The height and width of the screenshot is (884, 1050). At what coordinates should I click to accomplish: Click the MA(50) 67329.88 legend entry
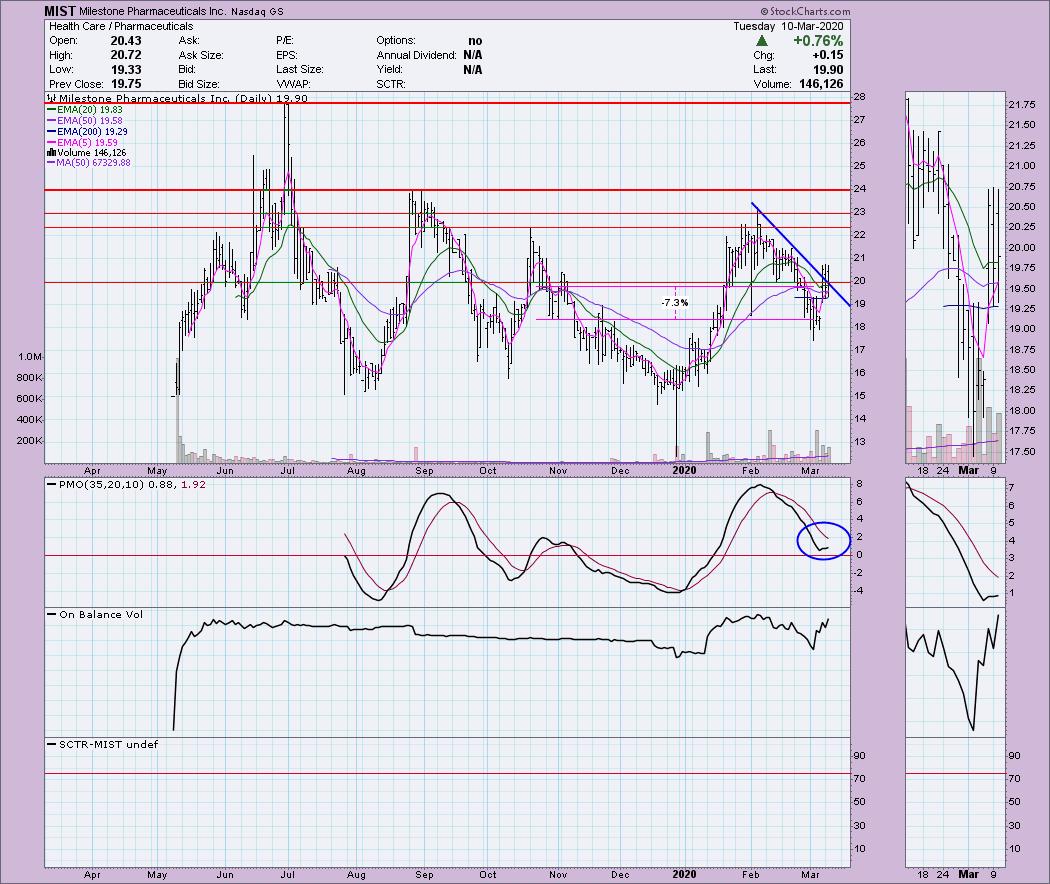click(x=88, y=163)
